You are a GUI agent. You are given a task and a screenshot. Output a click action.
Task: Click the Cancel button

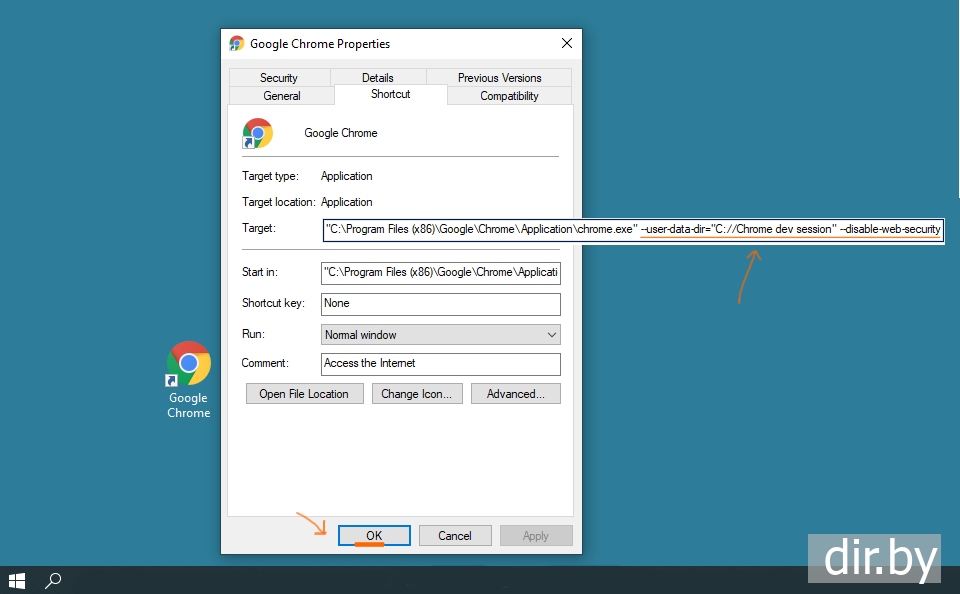click(455, 536)
